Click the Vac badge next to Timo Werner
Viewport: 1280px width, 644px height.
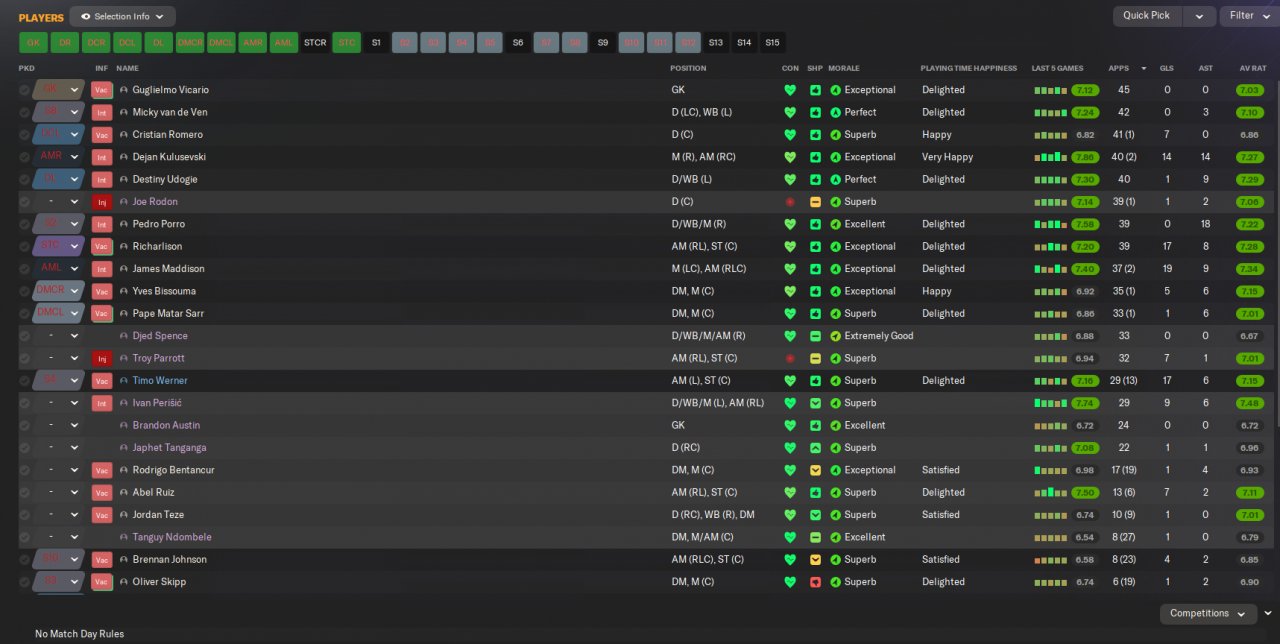(x=101, y=381)
